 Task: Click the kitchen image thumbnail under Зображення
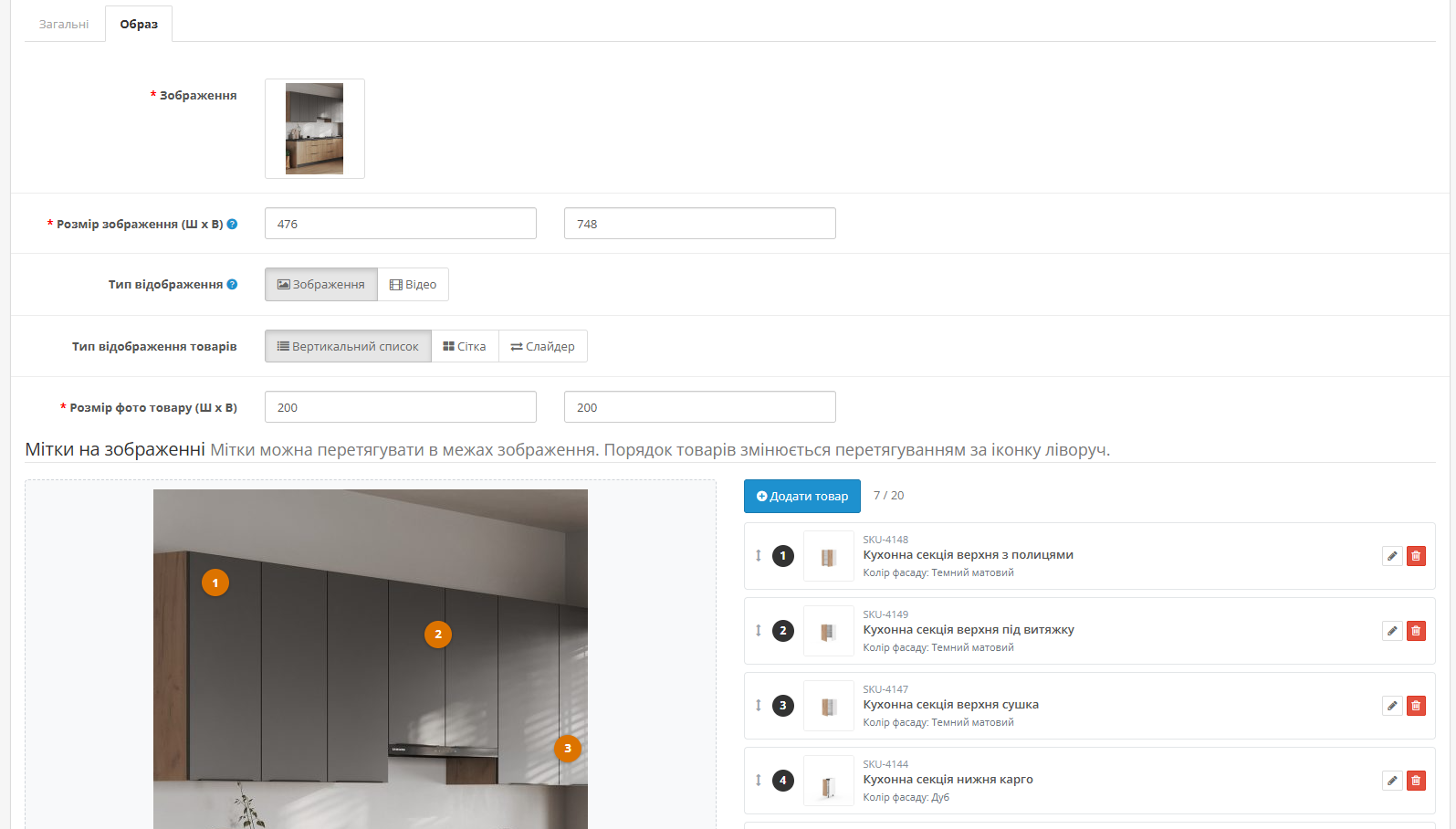click(x=315, y=129)
